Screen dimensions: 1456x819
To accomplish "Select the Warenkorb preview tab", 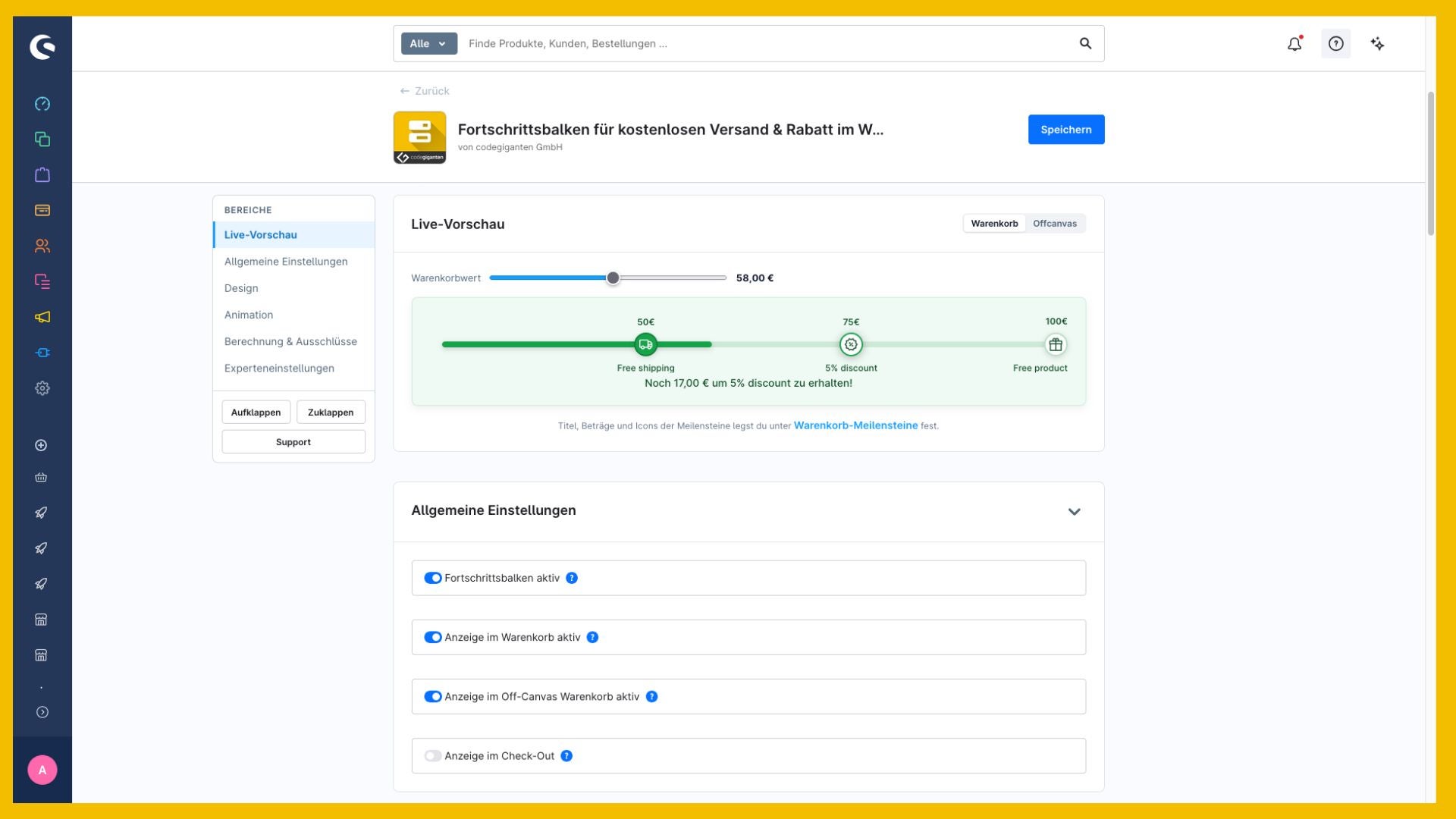I will point(994,223).
